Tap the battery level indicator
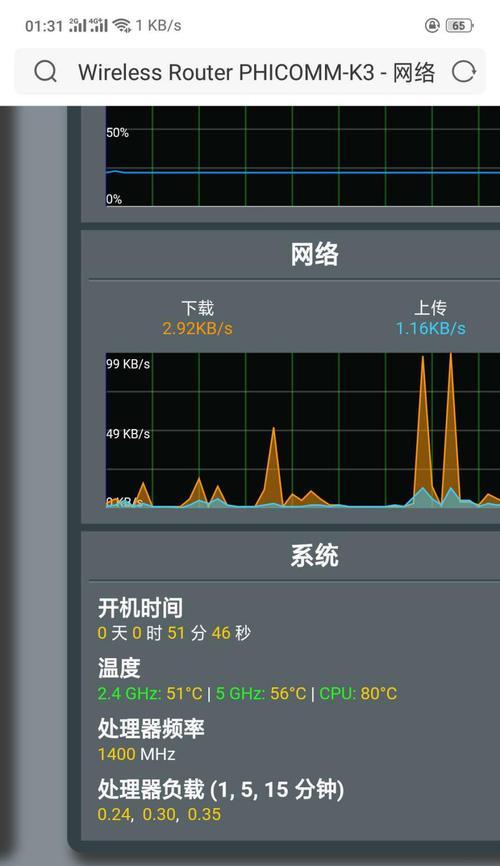Image resolution: width=500 pixels, height=866 pixels. [460, 25]
